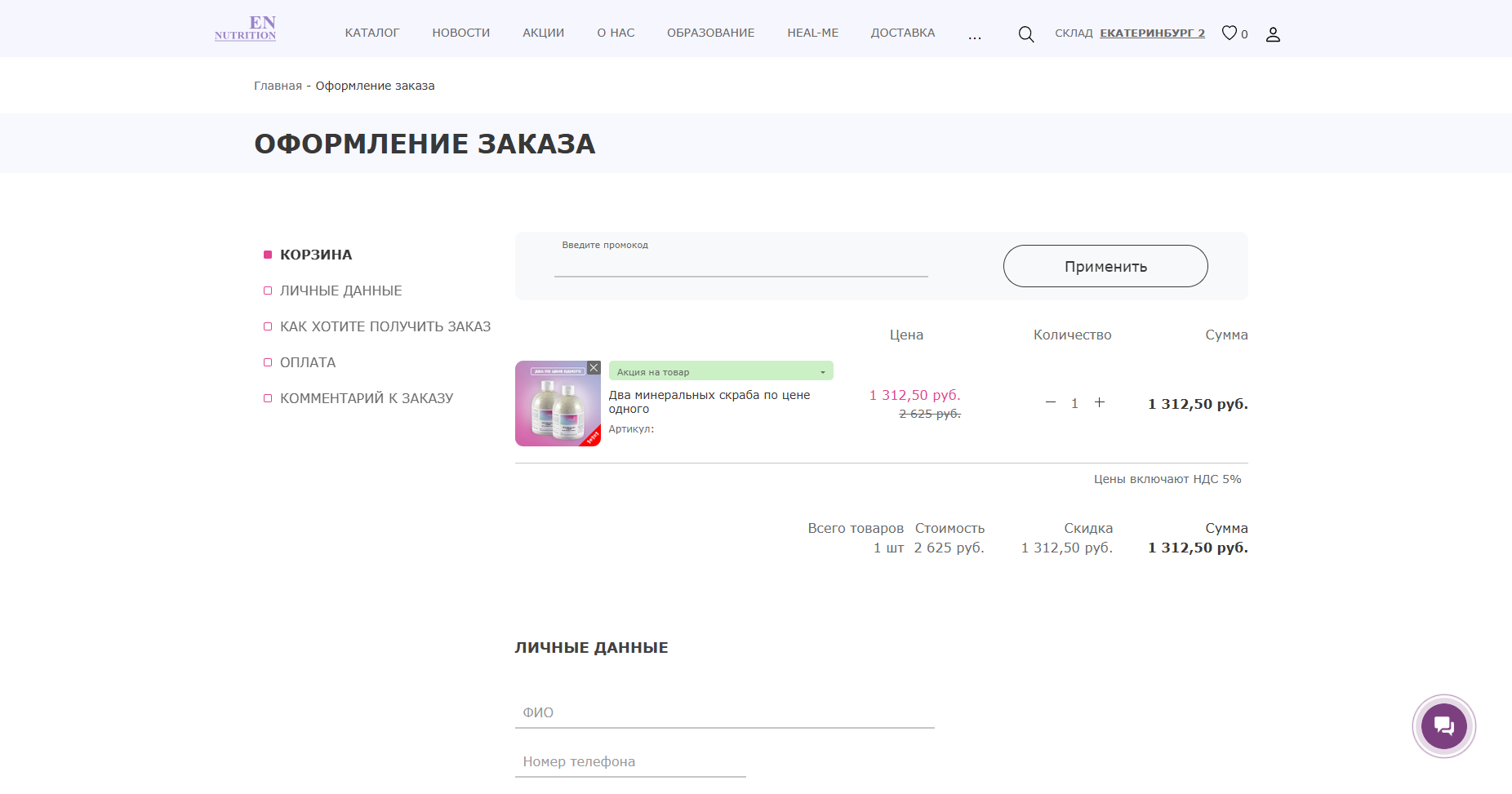
Task: Expand the Акция на товар dropdown
Action: (822, 371)
